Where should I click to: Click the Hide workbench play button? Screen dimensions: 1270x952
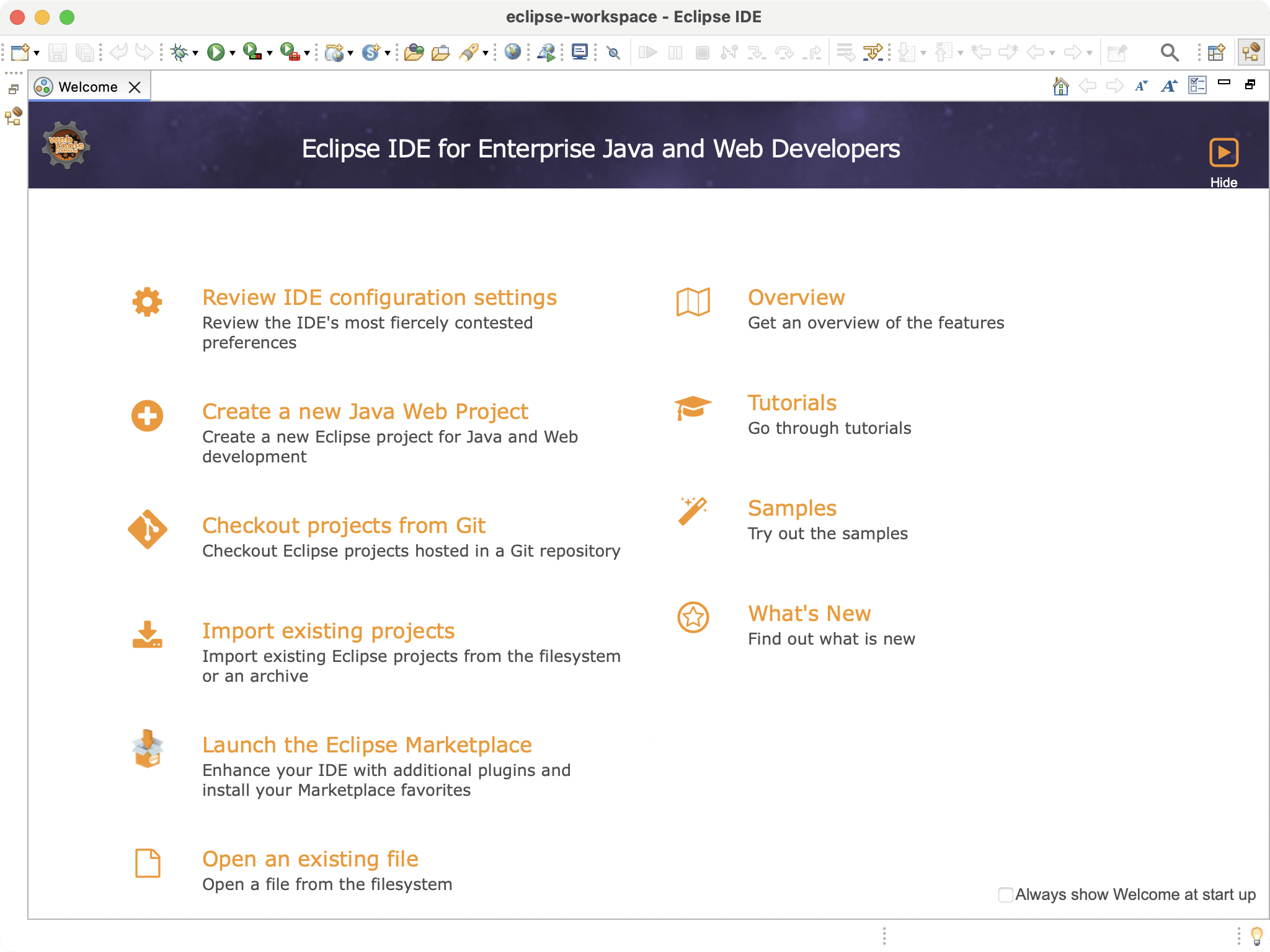(x=1223, y=152)
